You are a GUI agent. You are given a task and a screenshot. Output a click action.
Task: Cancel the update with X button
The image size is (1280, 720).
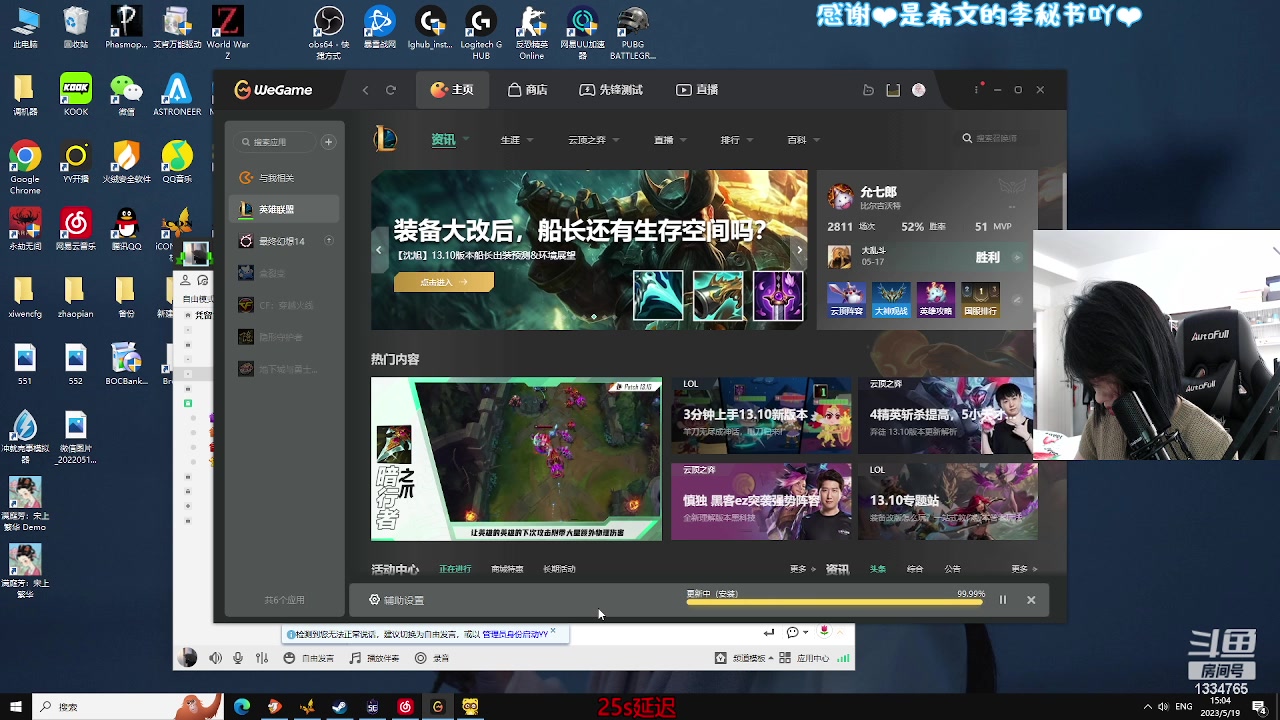pos(1031,600)
